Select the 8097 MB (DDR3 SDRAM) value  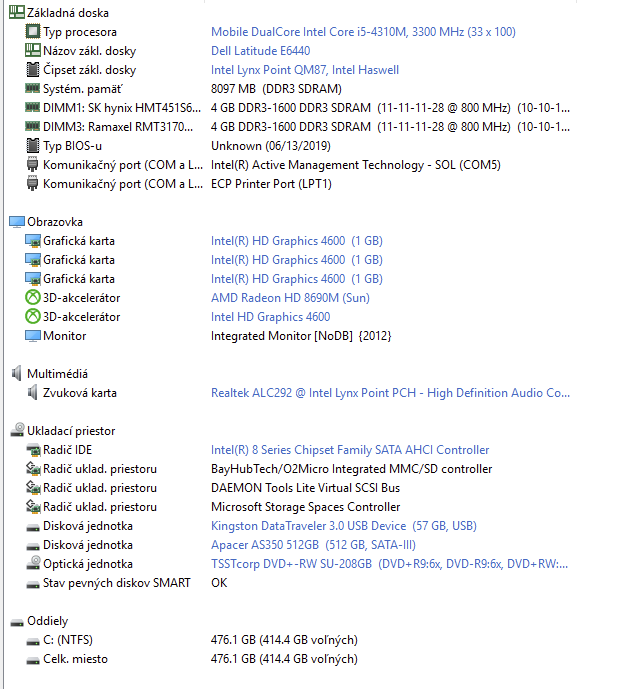[x=276, y=89]
